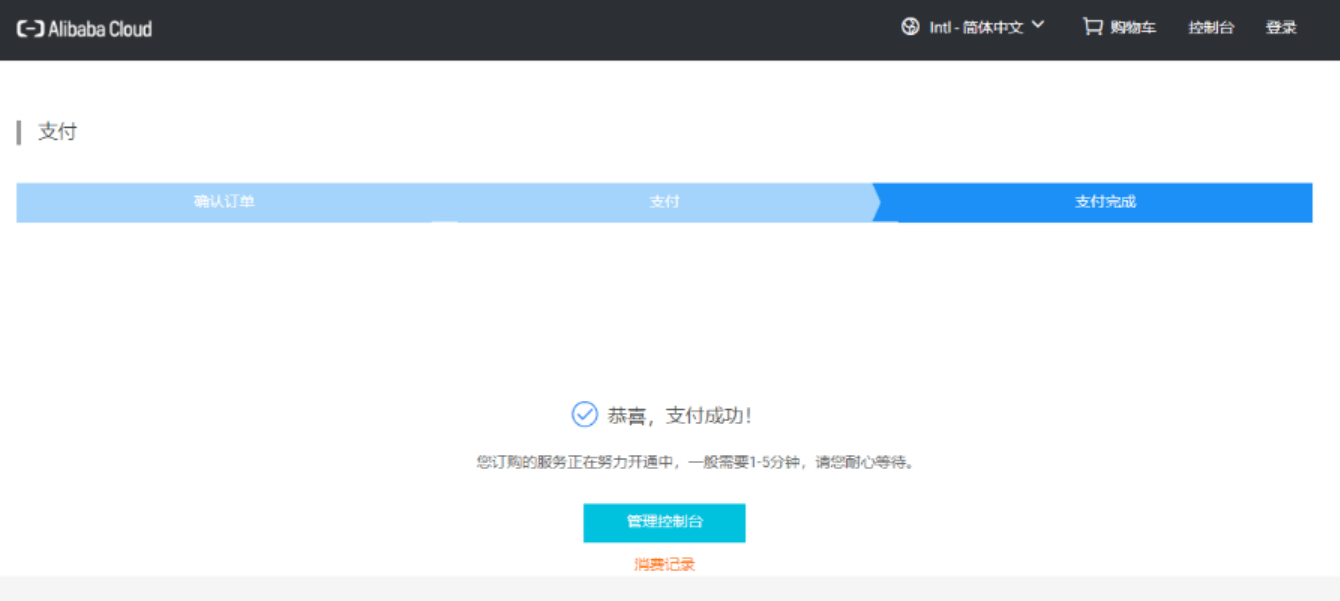Open the 购物车 link
Screen dimensions: 1340x601
(x=1133, y=28)
